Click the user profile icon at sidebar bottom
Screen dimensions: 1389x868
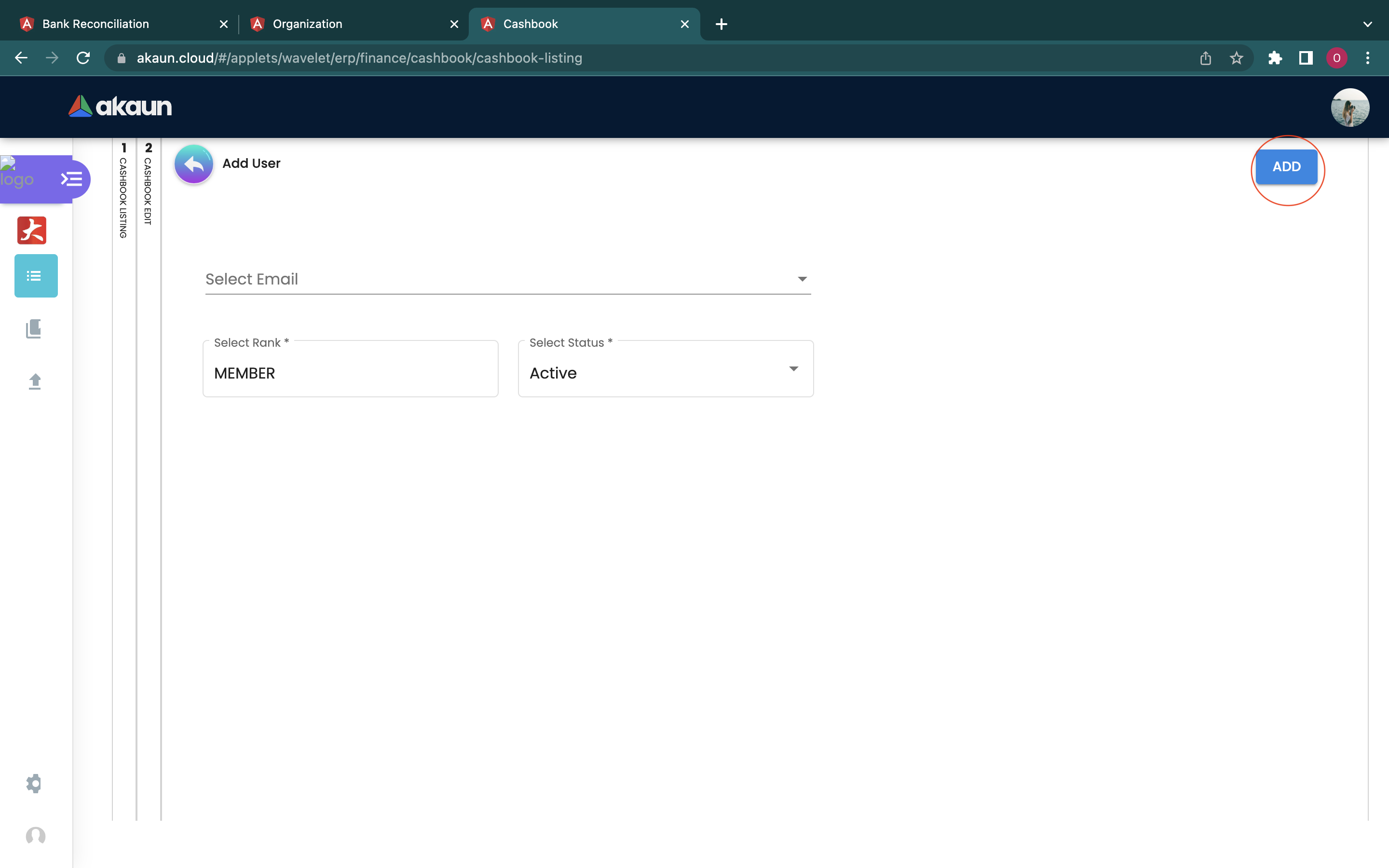(36, 836)
